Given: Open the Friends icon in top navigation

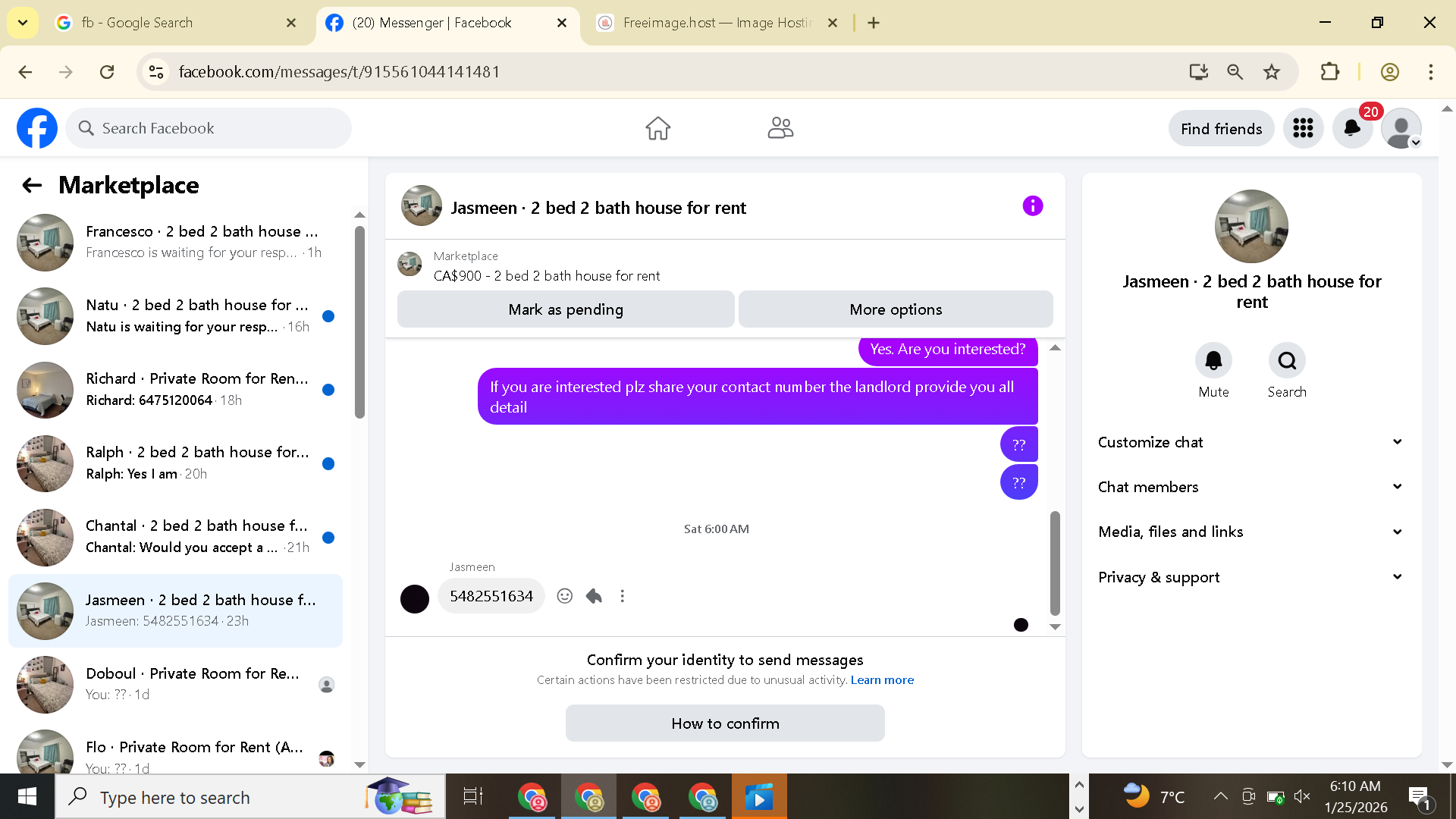Looking at the screenshot, I should tap(780, 128).
